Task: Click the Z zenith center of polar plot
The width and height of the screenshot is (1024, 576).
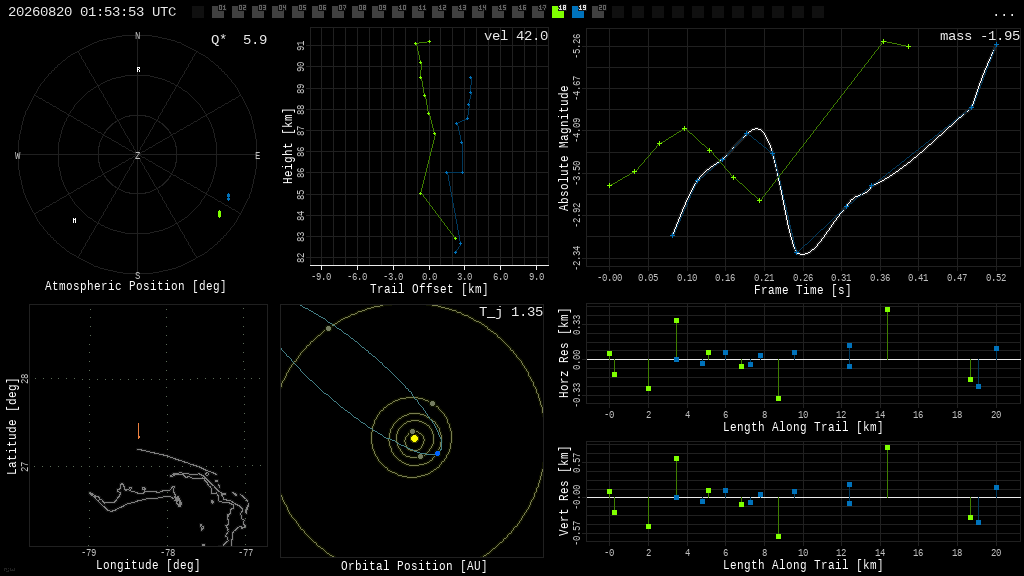Action: point(137,155)
